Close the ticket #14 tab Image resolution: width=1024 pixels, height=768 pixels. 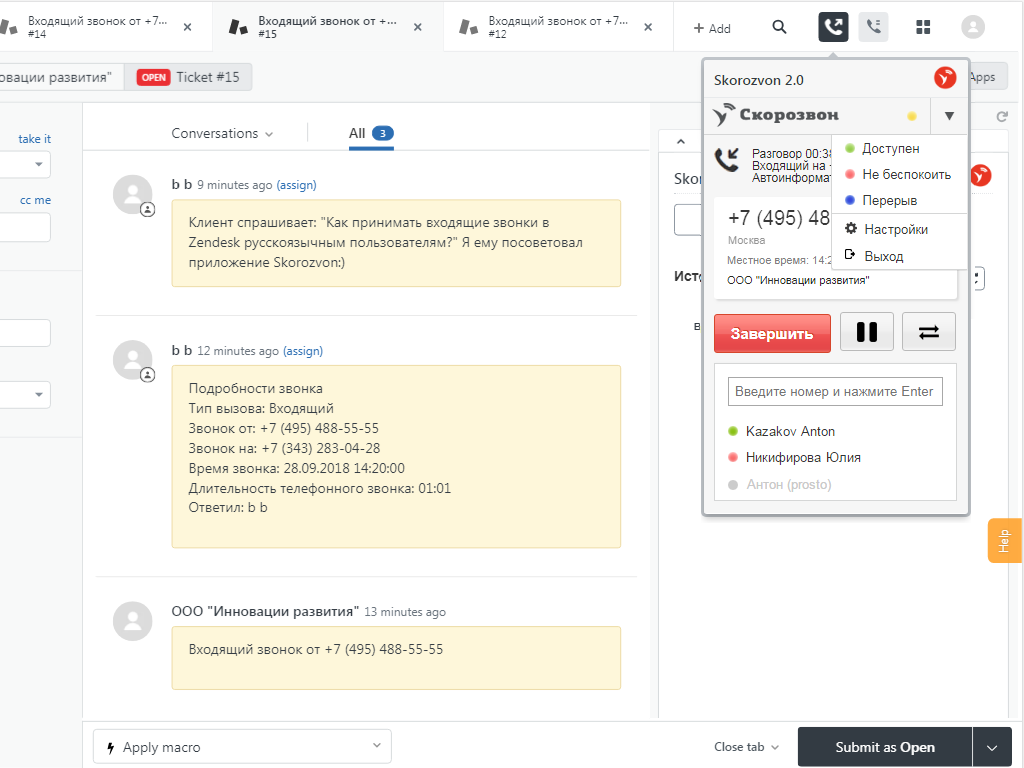[187, 27]
